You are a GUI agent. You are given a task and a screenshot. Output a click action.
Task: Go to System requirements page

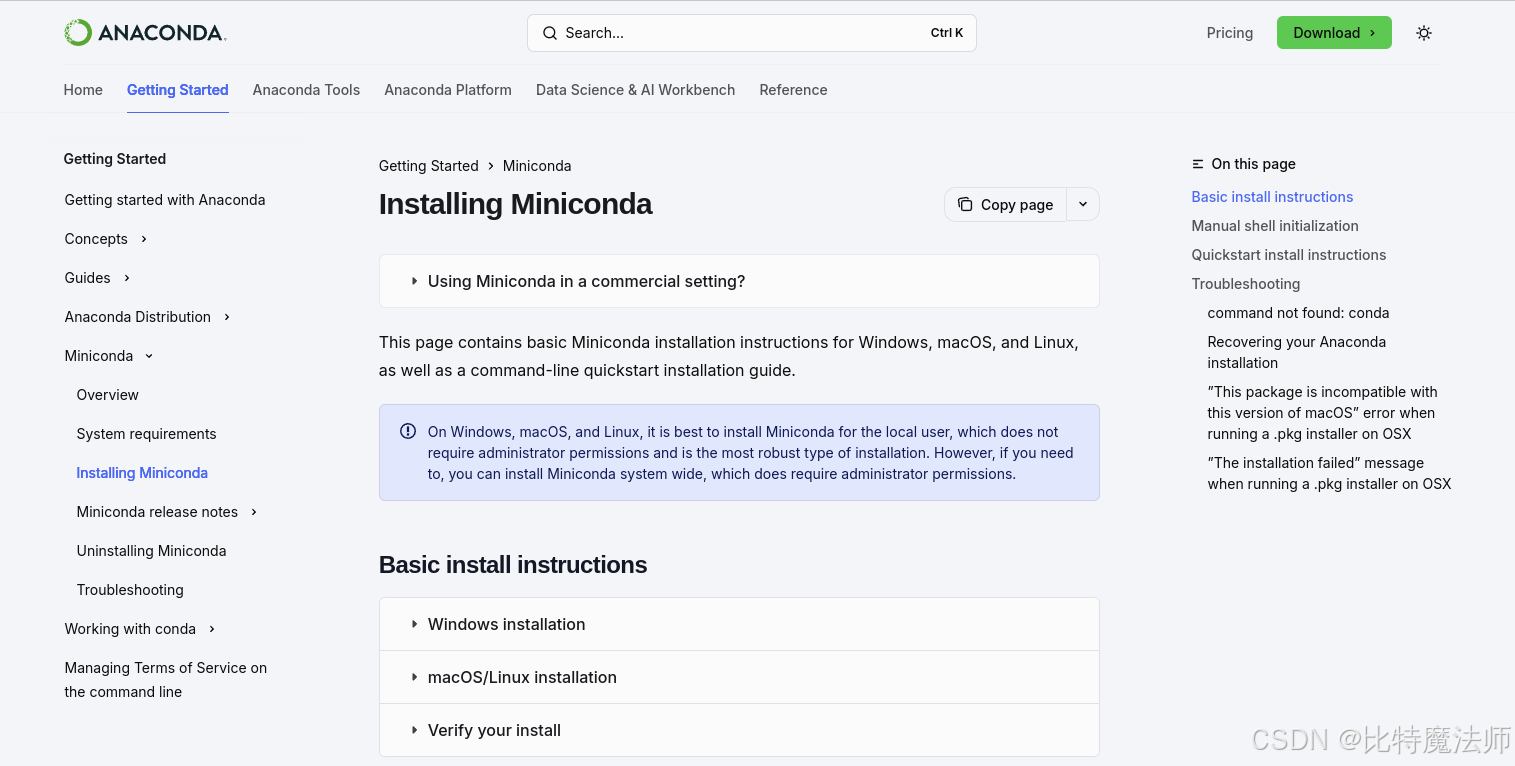coord(146,434)
